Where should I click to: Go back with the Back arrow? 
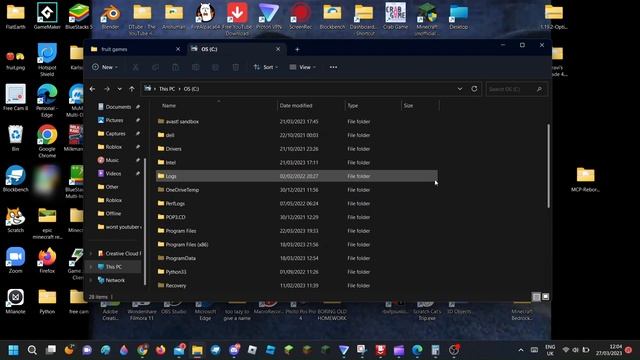[93, 89]
